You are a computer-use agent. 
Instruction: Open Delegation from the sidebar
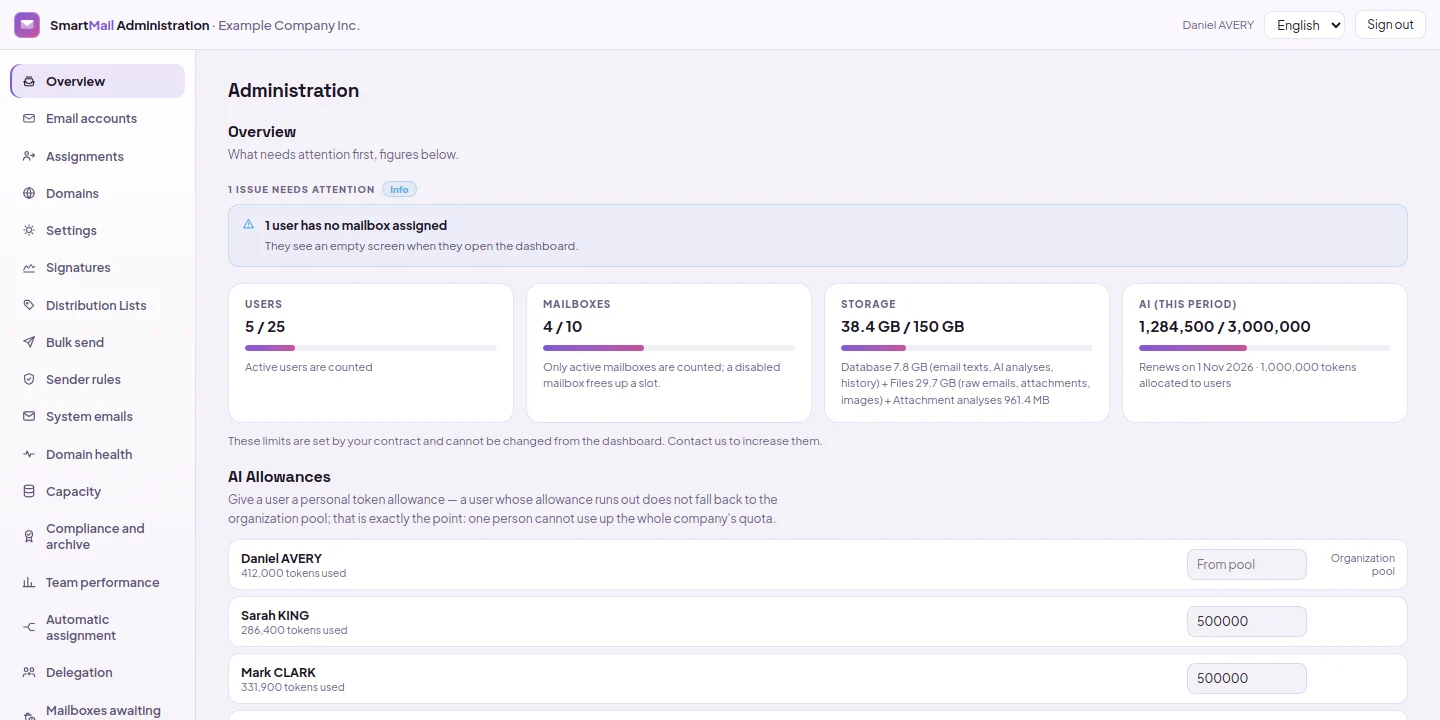coord(98,673)
